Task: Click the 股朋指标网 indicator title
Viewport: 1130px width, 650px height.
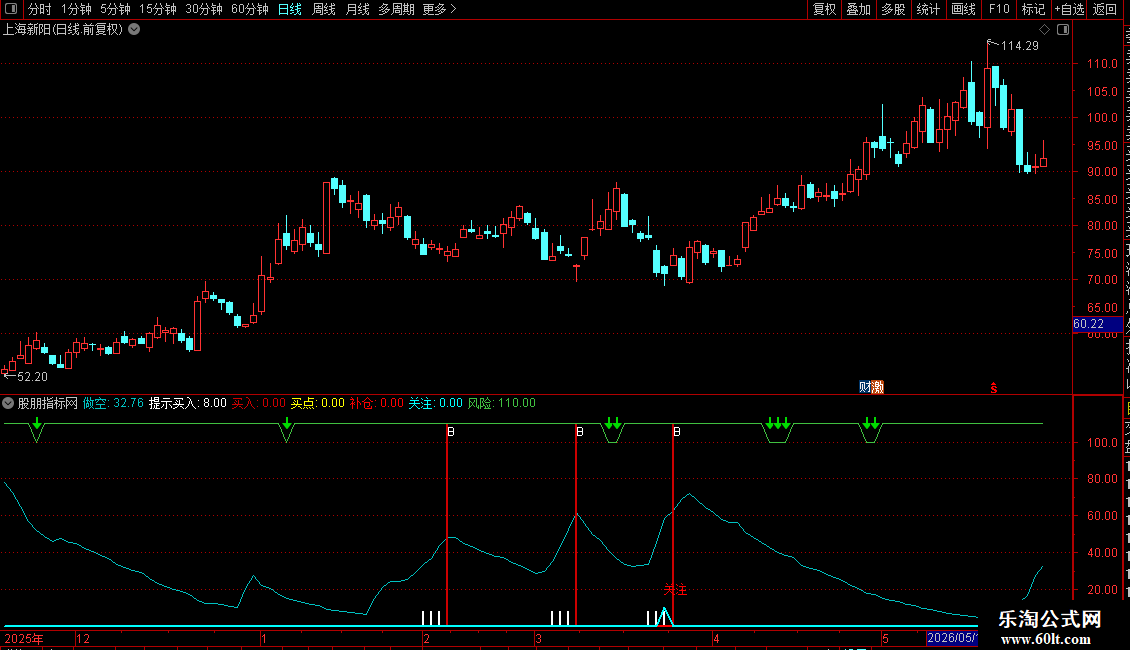Action: 48,403
